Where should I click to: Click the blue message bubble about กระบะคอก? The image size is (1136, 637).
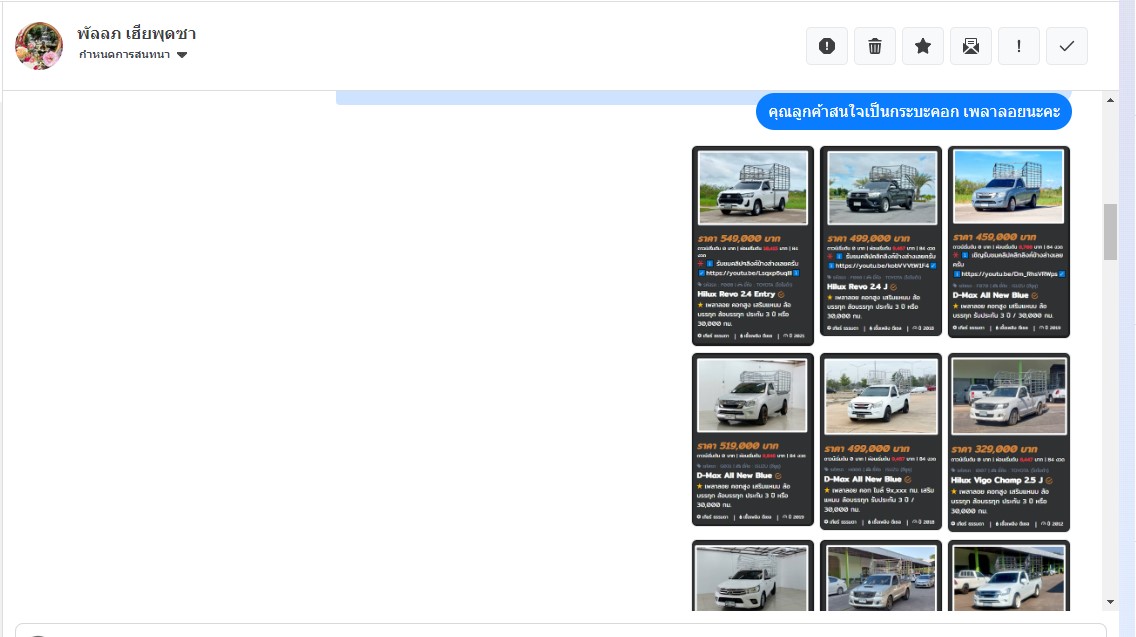point(913,112)
